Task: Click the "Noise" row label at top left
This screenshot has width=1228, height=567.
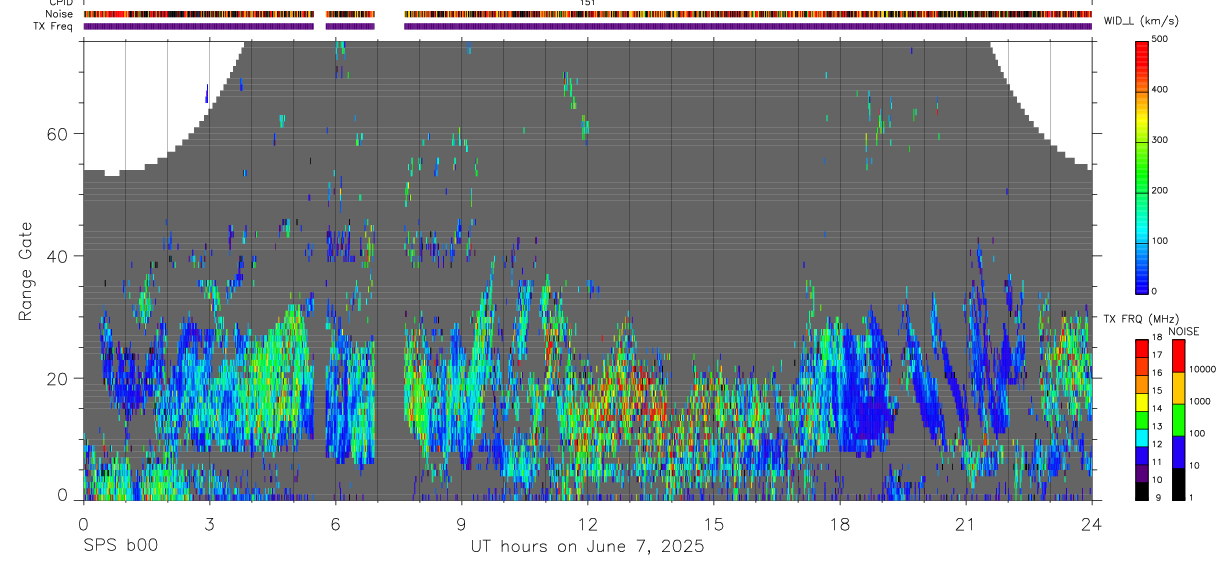Action: 60,15
